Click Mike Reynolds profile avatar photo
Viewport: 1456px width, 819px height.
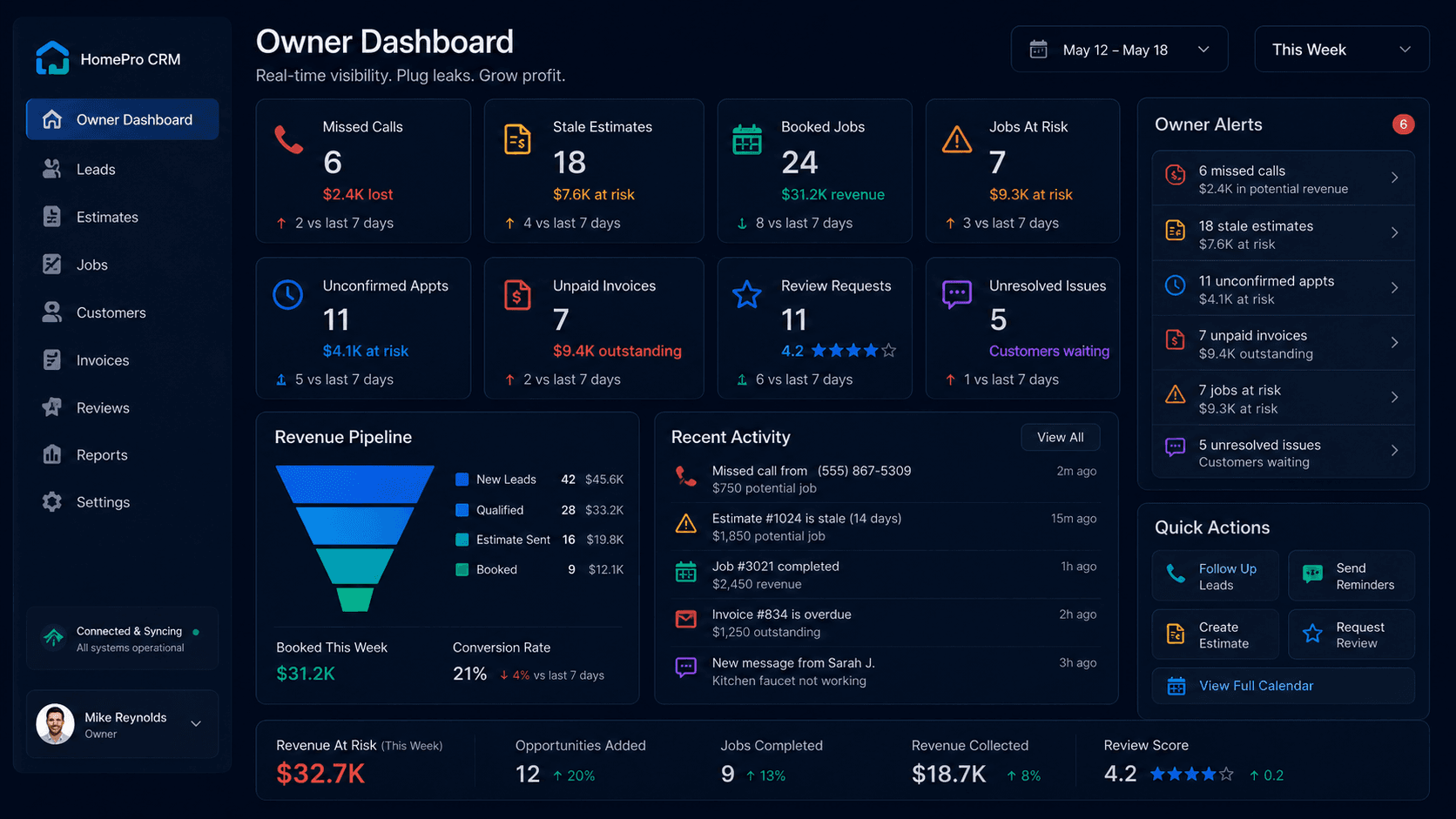55,724
